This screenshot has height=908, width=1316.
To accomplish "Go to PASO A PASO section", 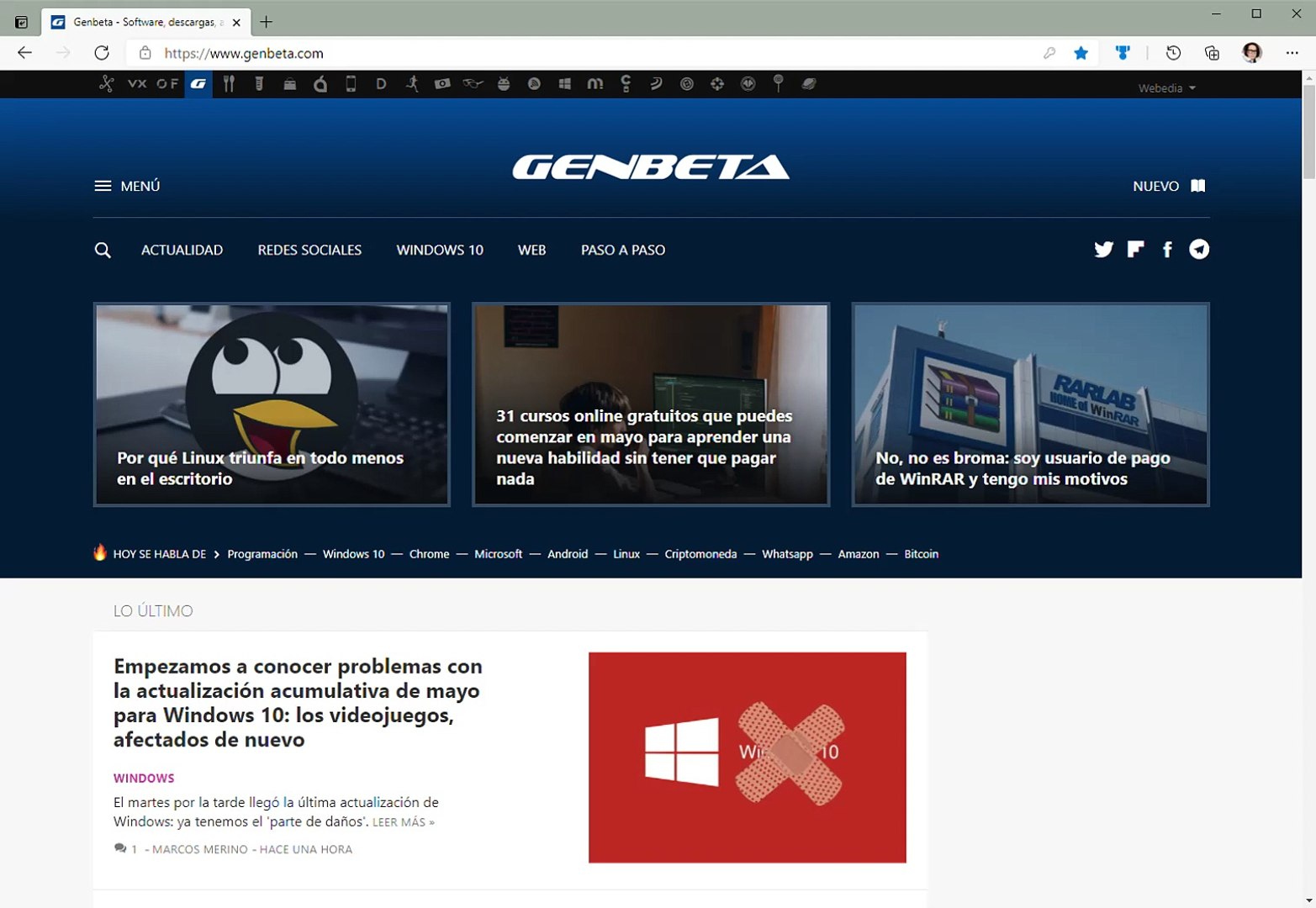I will coord(623,250).
